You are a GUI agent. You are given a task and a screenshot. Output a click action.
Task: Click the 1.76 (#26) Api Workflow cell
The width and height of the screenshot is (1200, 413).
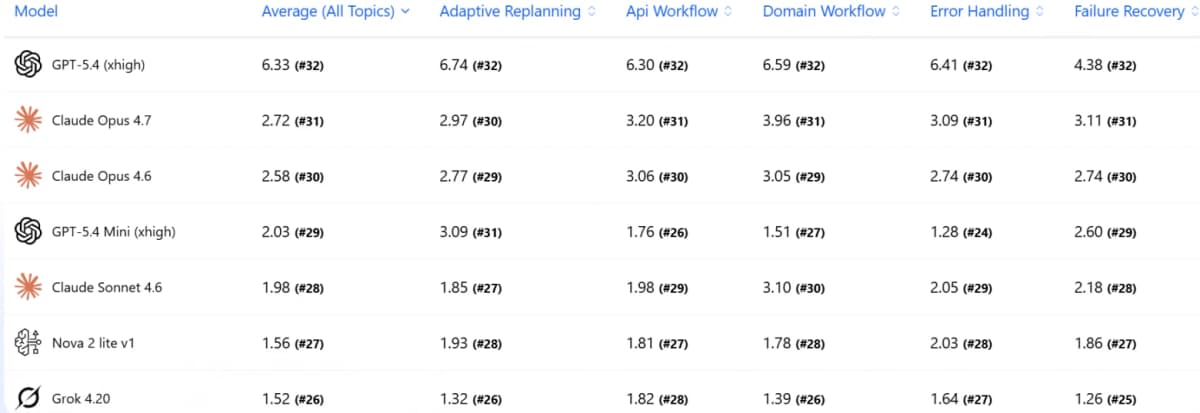(657, 232)
